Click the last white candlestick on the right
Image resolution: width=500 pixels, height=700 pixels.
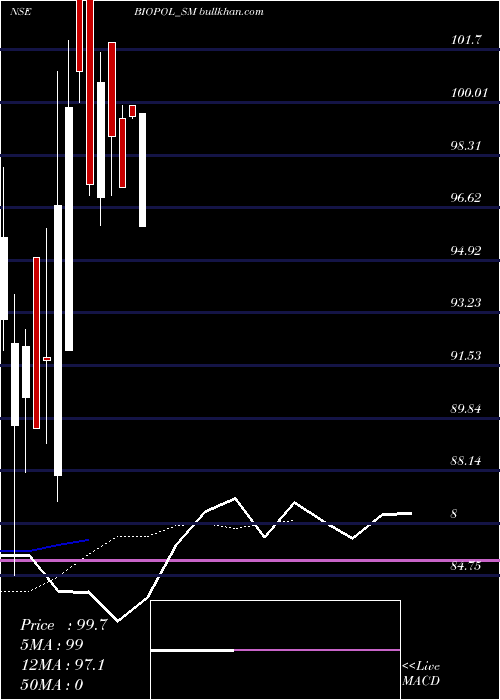(142, 170)
